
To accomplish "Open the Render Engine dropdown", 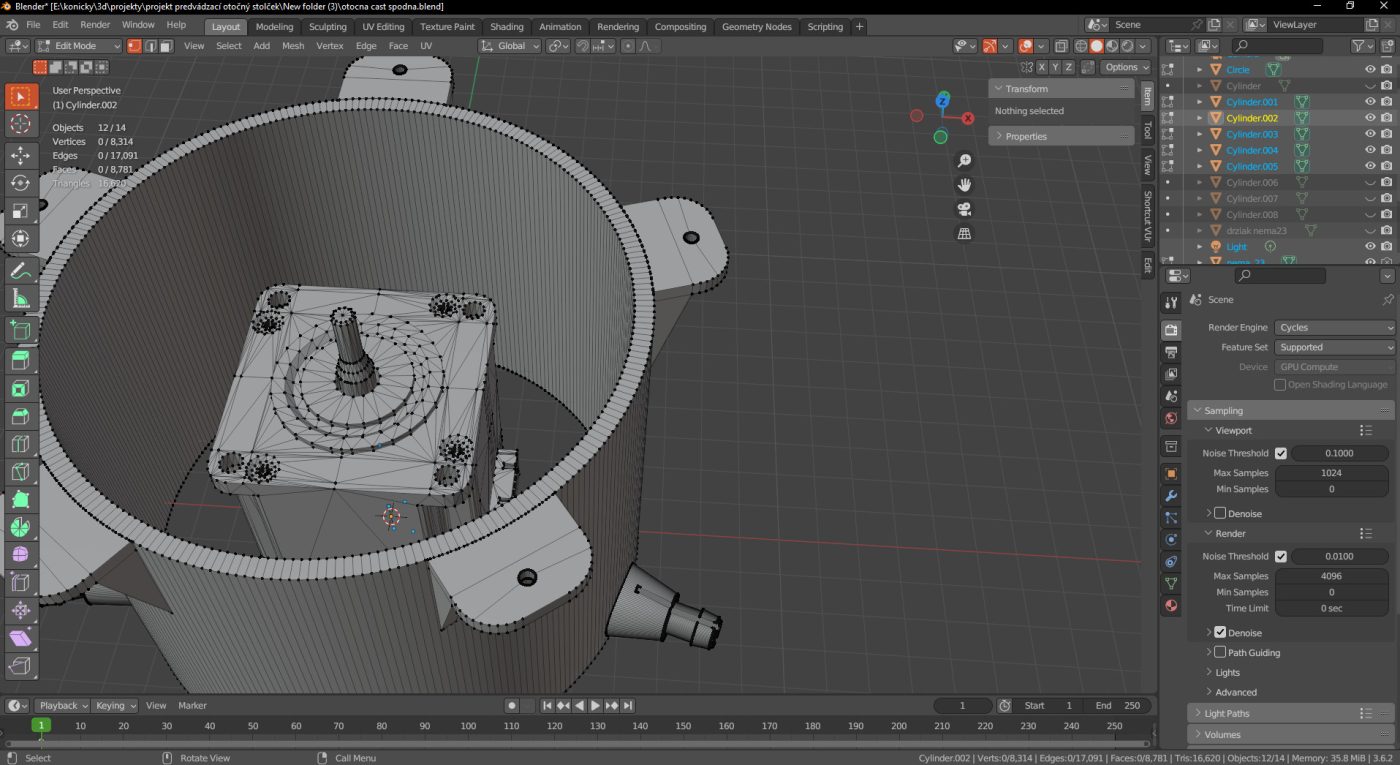I will [x=1334, y=328].
